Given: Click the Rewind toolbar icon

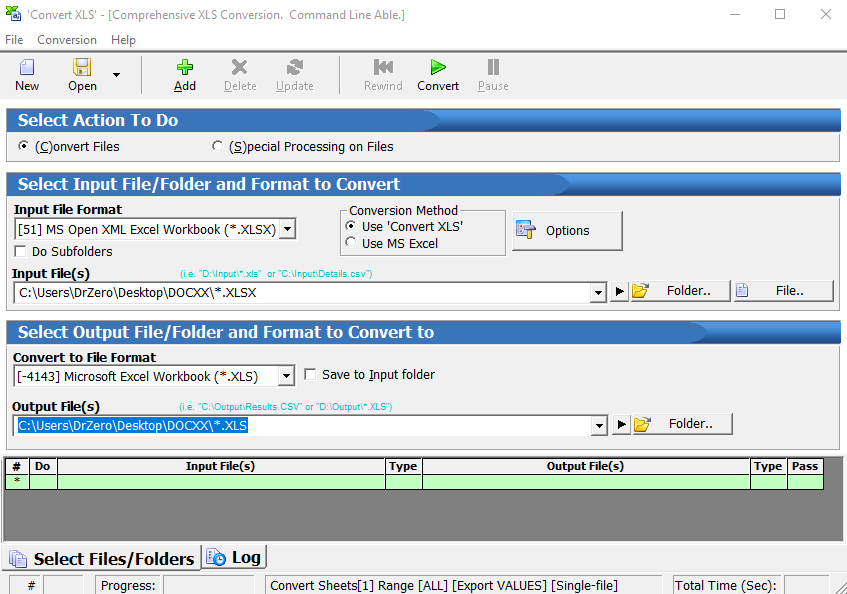Looking at the screenshot, I should point(383,68).
